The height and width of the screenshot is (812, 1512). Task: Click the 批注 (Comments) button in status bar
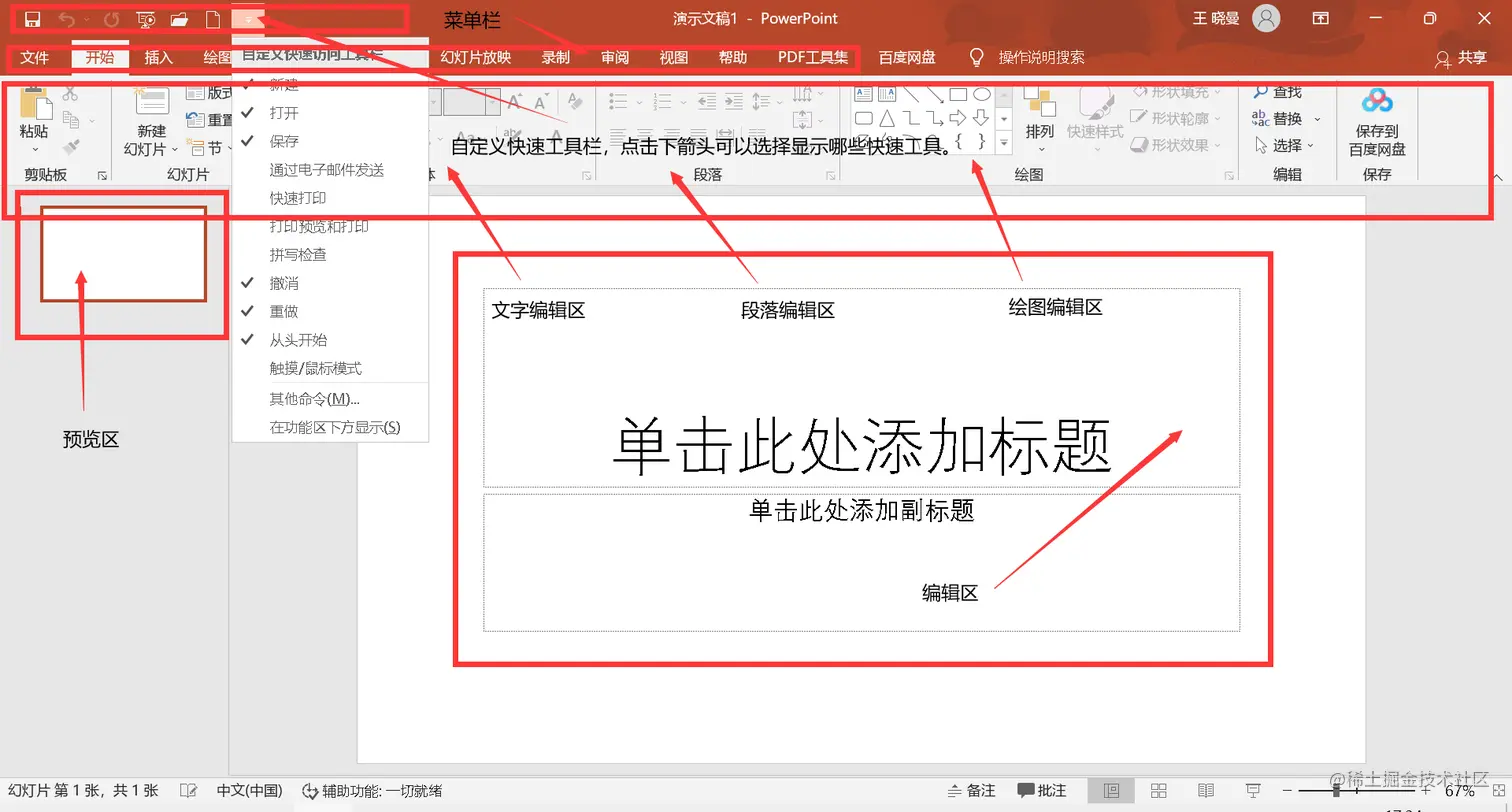[x=1042, y=791]
